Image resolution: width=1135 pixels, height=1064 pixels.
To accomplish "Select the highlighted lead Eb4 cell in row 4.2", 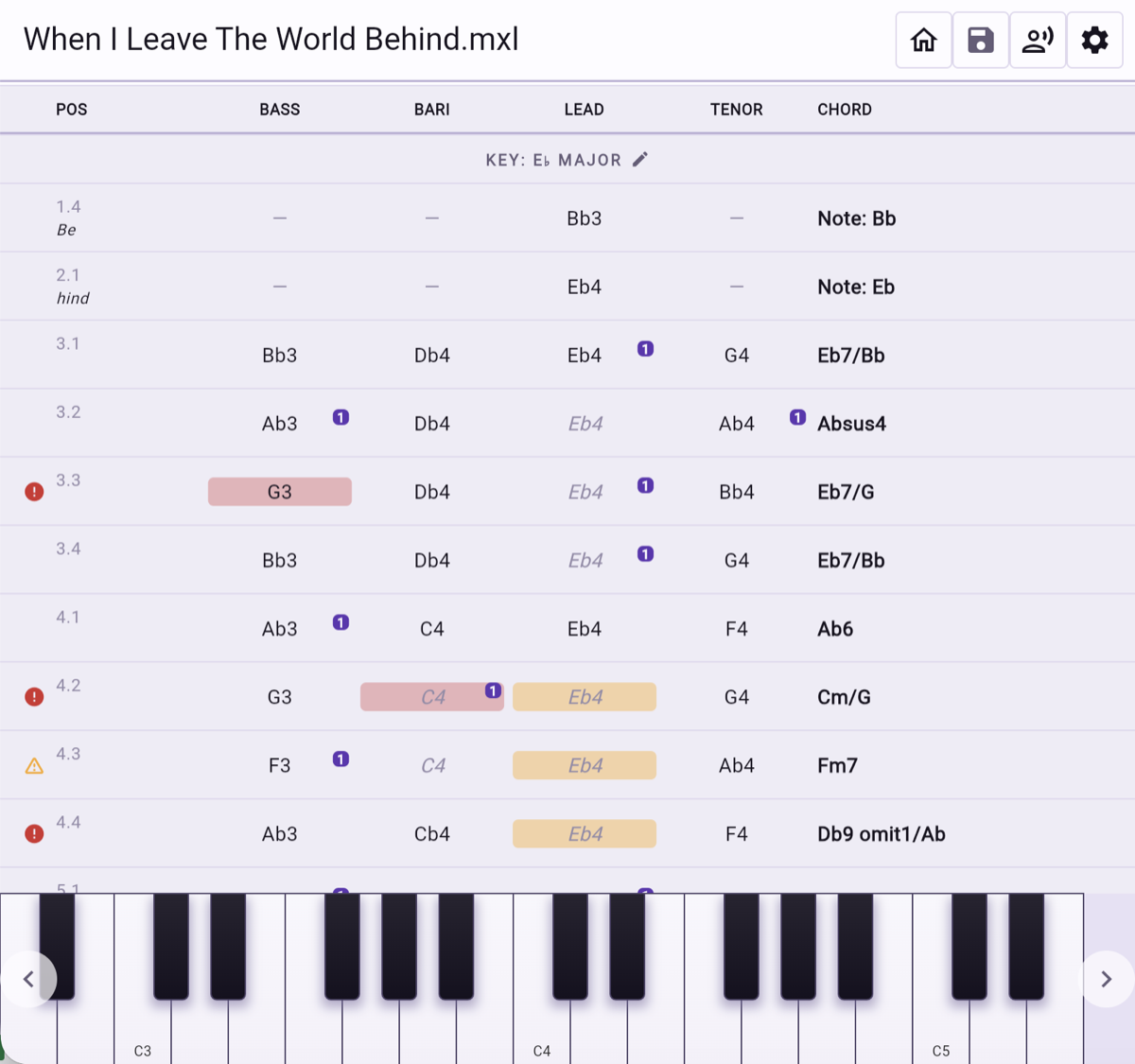I will coord(585,697).
